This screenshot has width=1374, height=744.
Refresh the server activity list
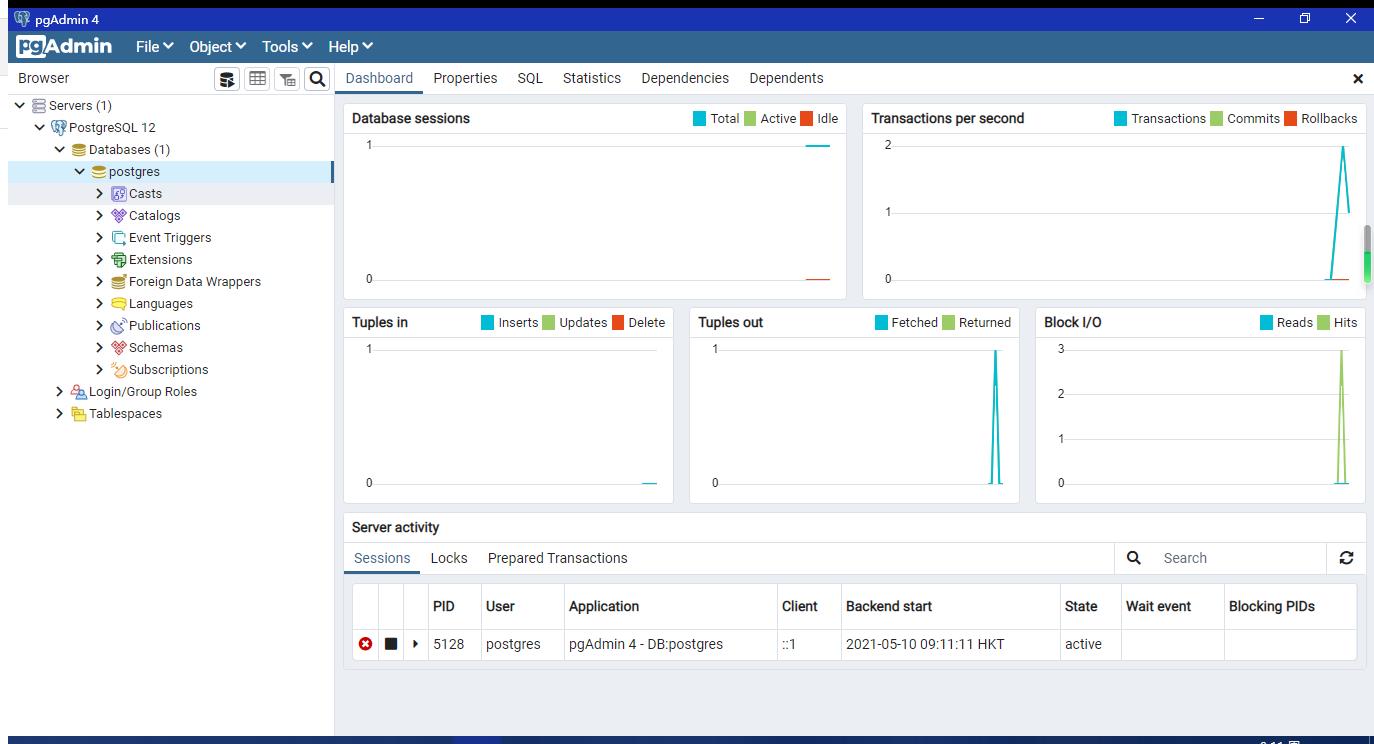coord(1346,558)
